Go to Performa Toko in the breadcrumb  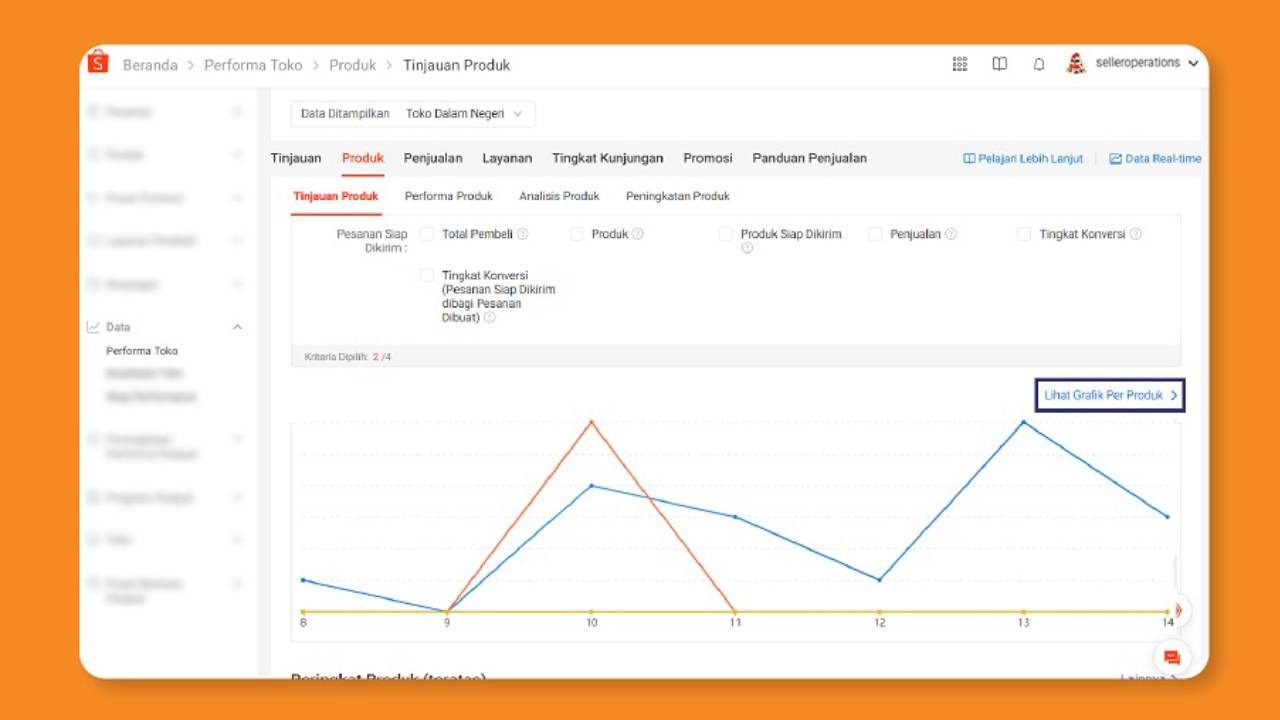pyautogui.click(x=253, y=65)
